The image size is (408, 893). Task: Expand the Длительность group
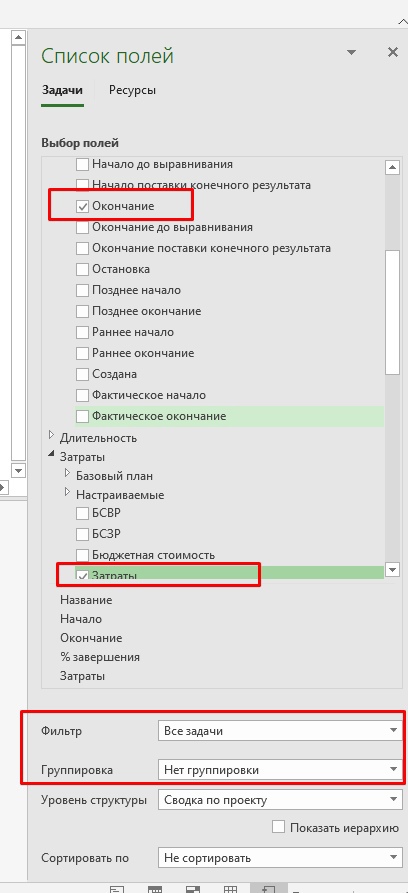[51, 436]
